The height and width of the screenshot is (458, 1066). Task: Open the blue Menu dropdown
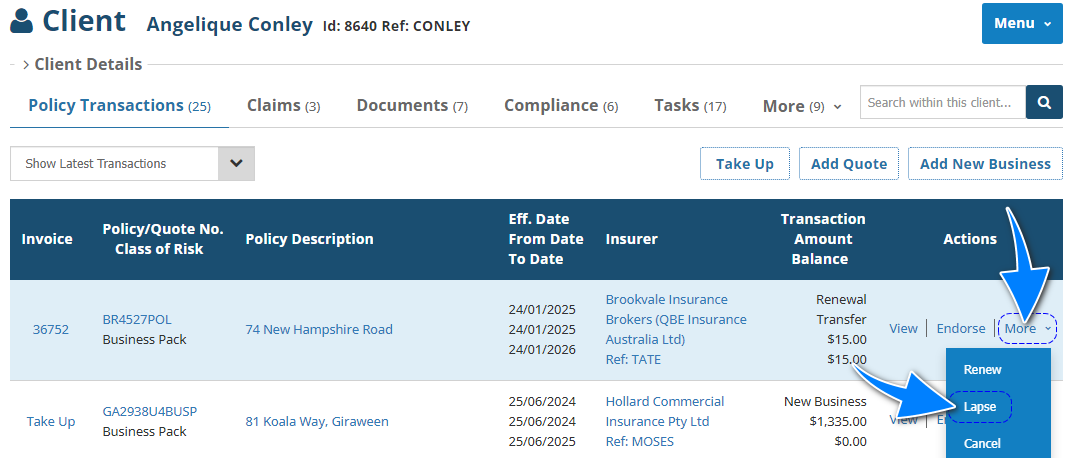point(1021,23)
